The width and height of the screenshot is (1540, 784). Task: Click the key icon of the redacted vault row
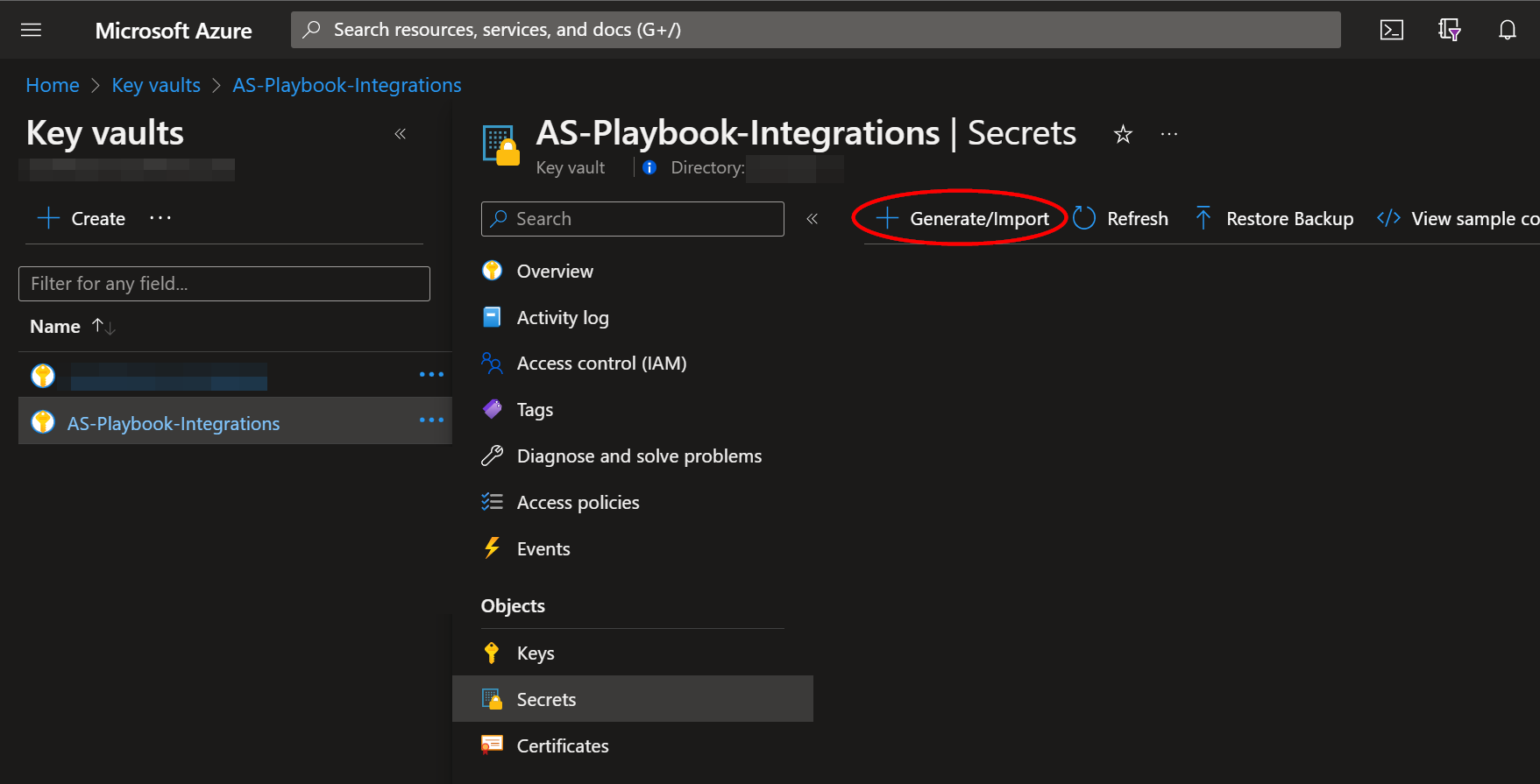pos(43,376)
